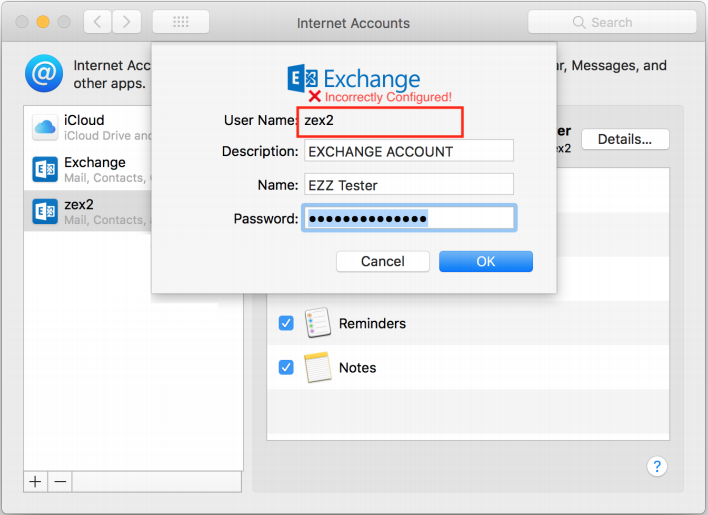The image size is (708, 515).
Task: Click the Description field
Action: 409,151
